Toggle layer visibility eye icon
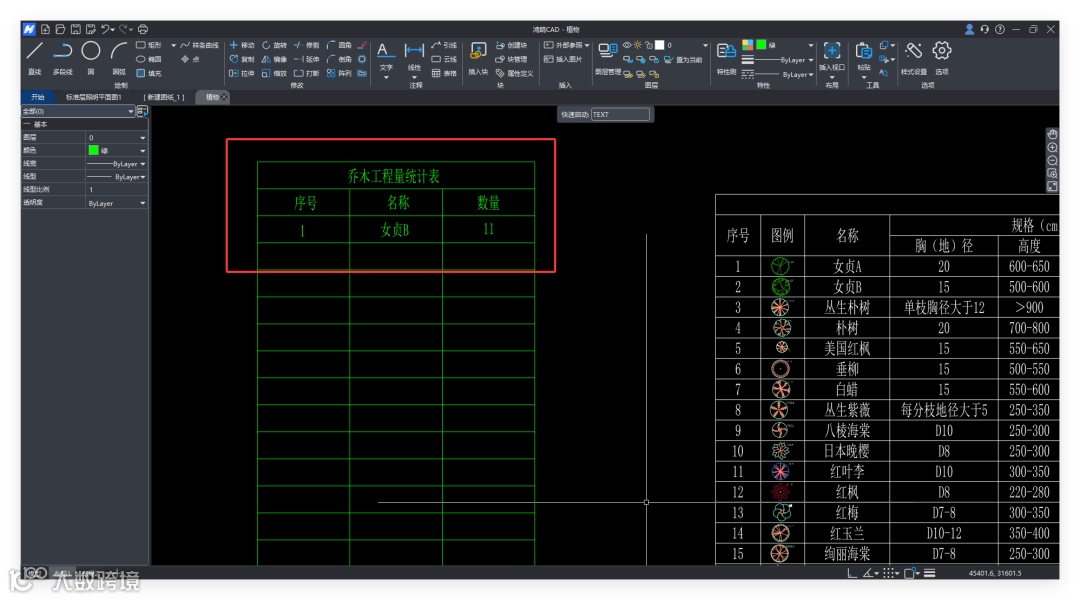This screenshot has width=1080, height=600. 627,45
